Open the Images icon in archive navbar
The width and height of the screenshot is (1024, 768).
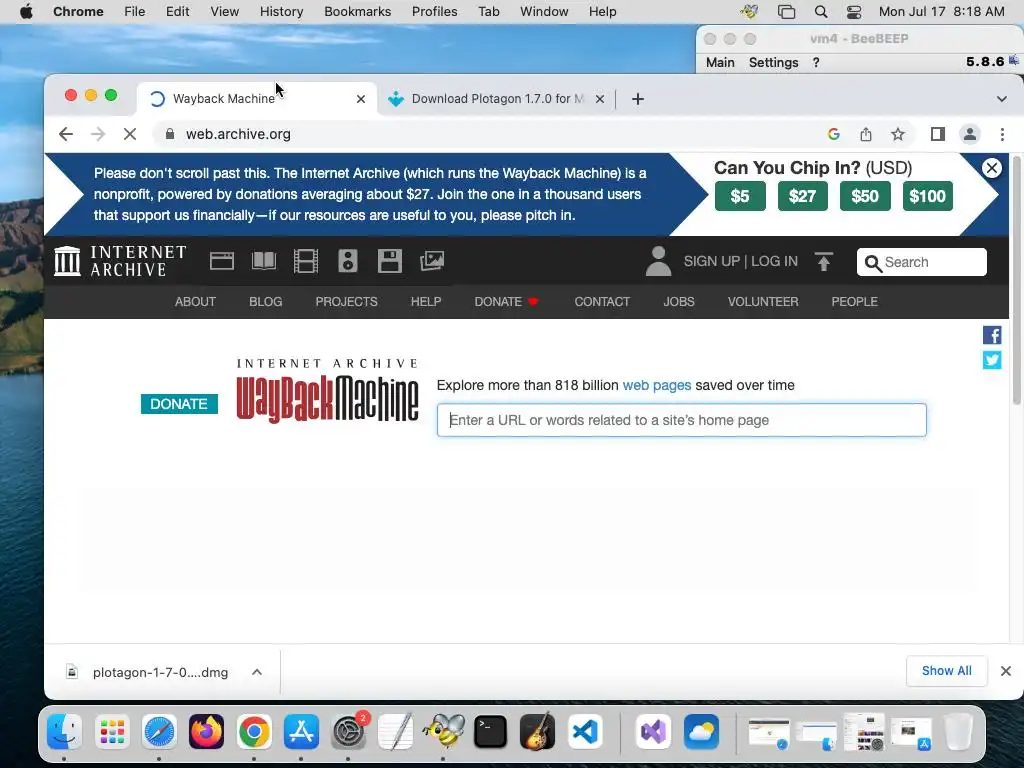432,261
